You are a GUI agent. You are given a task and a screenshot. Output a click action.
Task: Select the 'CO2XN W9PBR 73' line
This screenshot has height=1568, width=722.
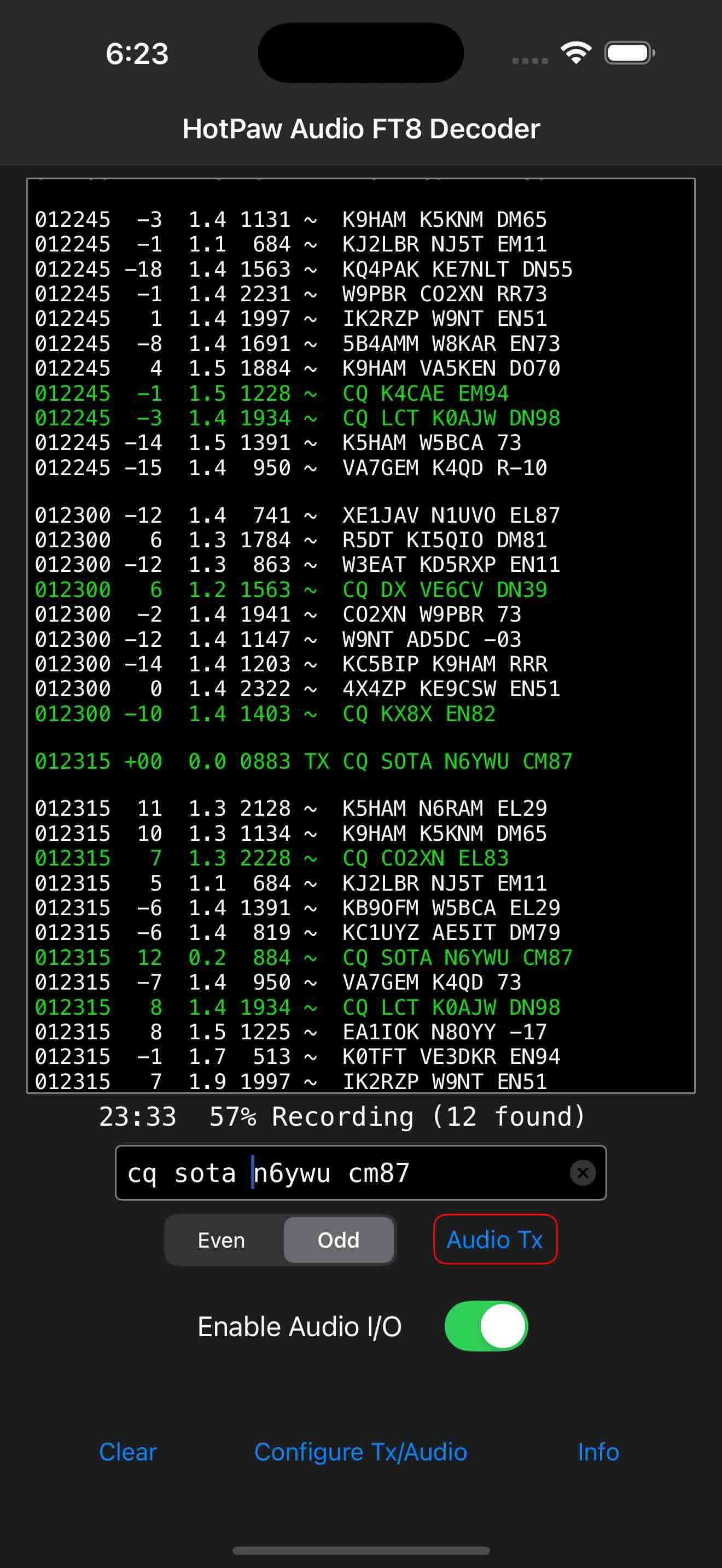click(x=278, y=614)
